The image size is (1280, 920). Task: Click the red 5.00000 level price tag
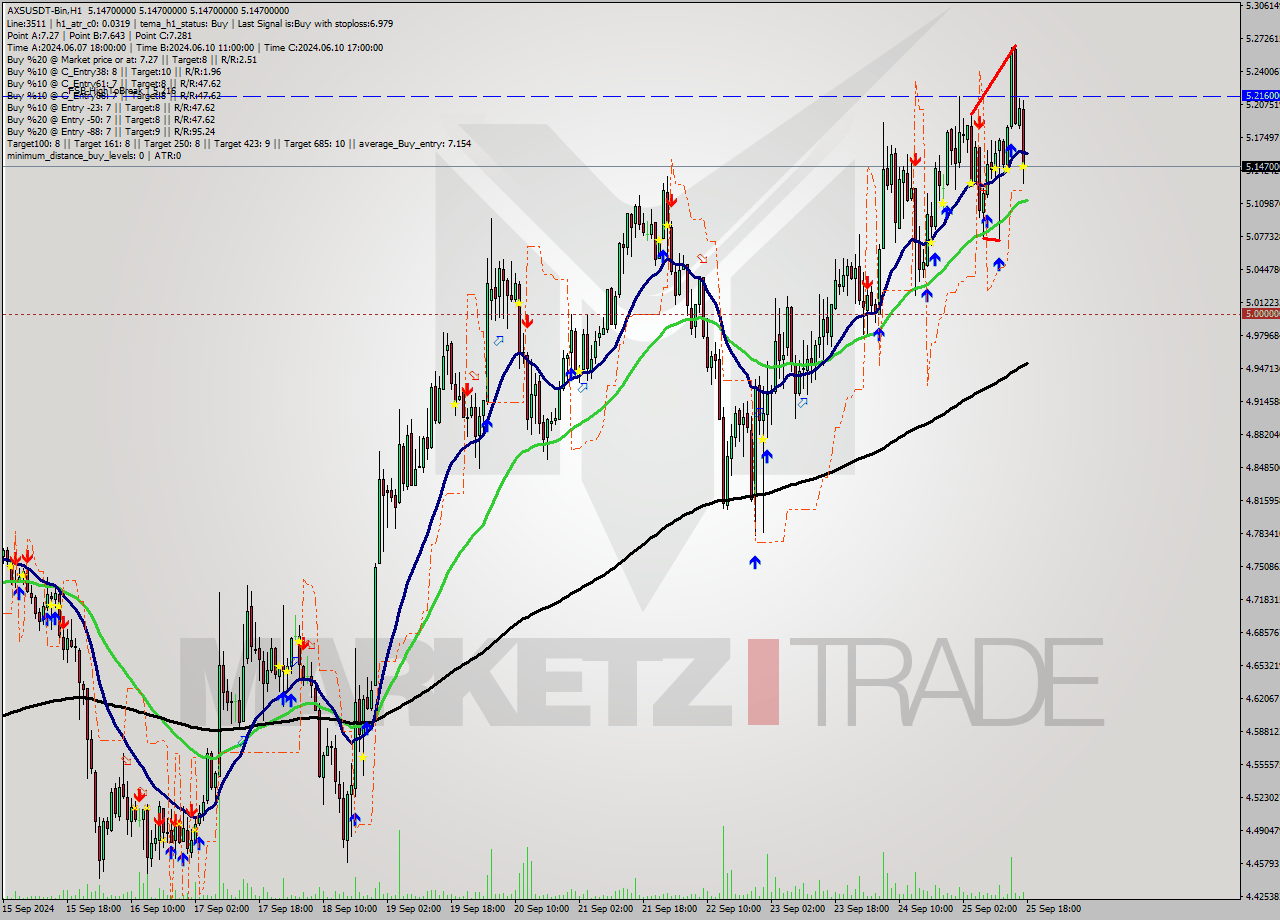click(1260, 313)
